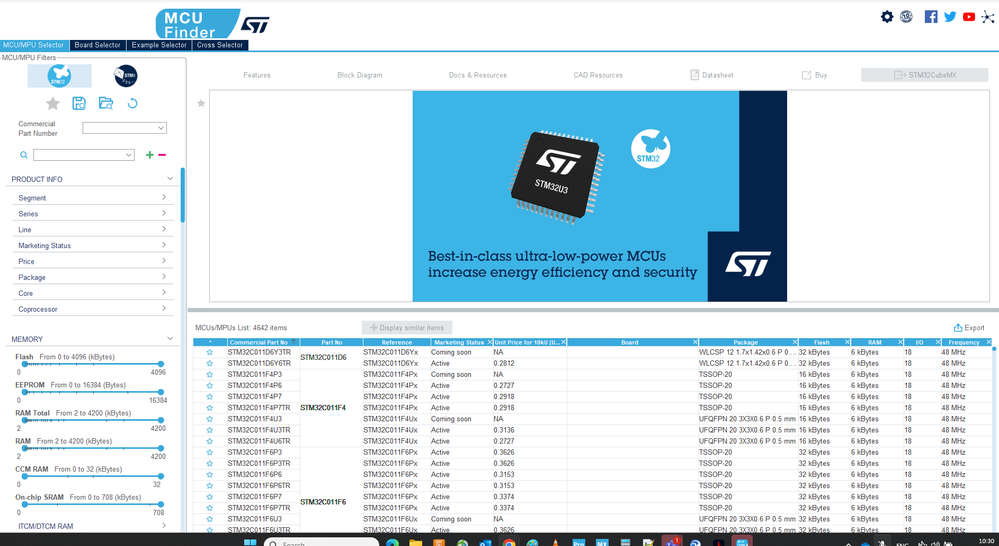Image resolution: width=999 pixels, height=546 pixels.
Task: Reset all filters with circular arrow icon
Action: click(x=133, y=103)
